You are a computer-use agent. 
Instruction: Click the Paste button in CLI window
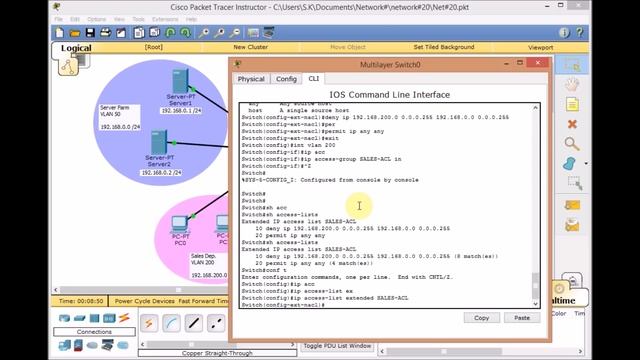pos(522,318)
